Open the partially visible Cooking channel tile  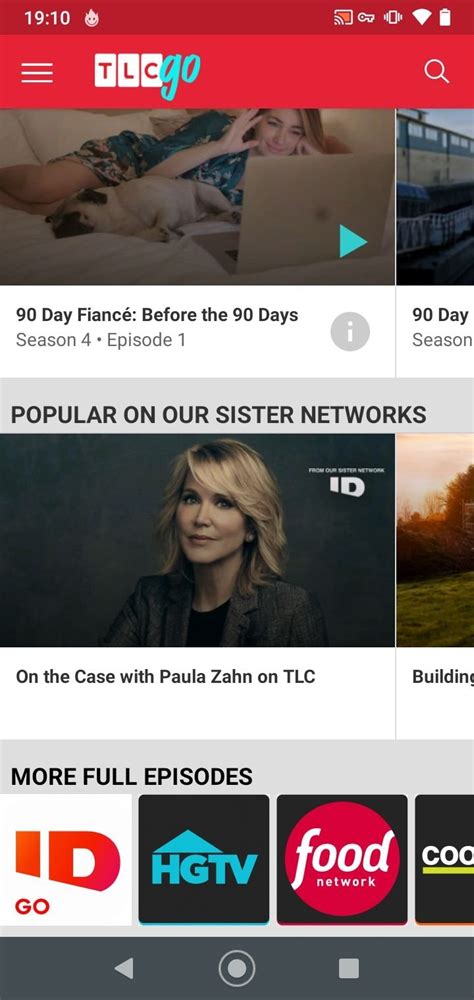[x=445, y=860]
